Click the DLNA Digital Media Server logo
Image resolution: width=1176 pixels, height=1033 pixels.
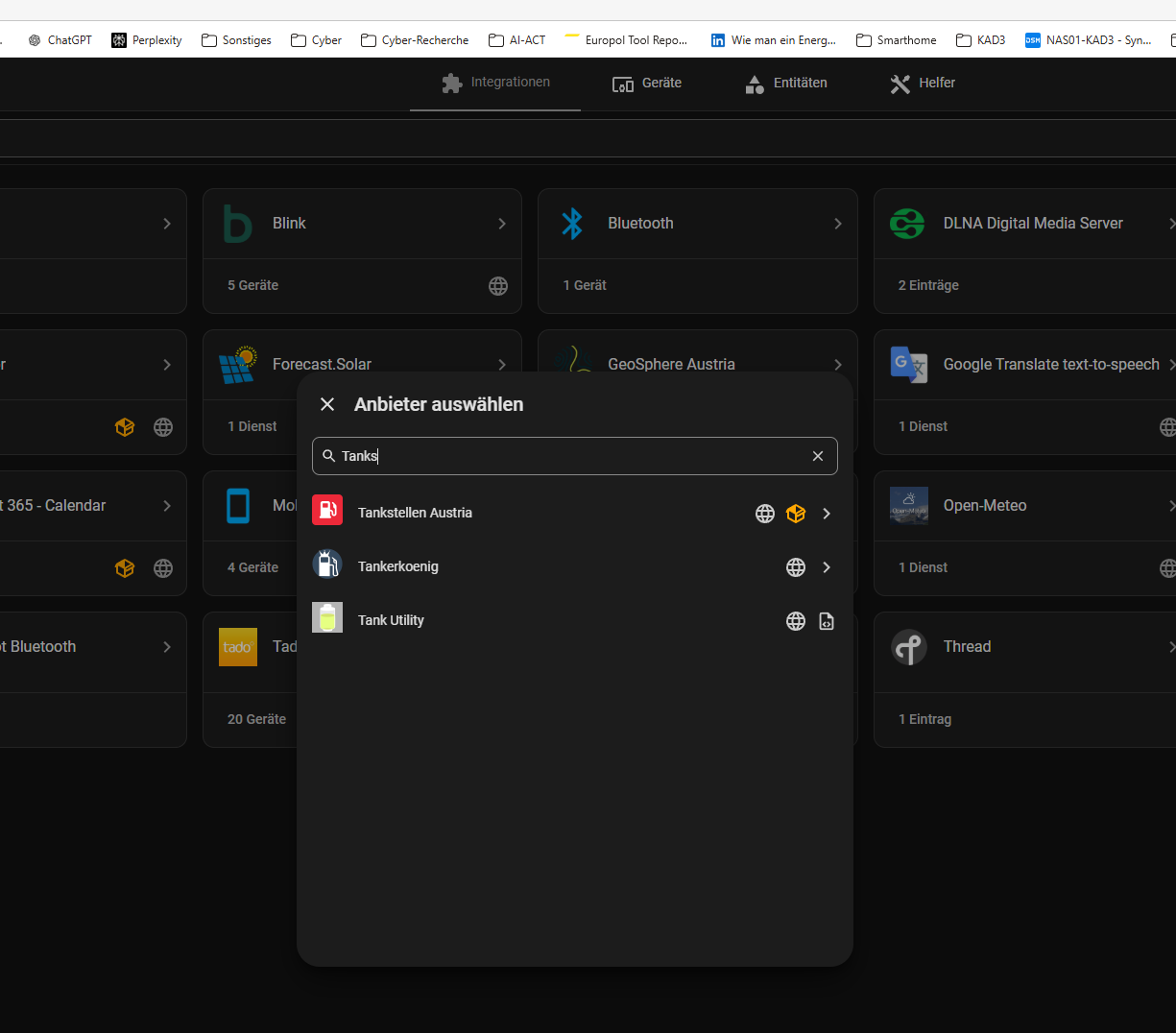click(x=907, y=224)
